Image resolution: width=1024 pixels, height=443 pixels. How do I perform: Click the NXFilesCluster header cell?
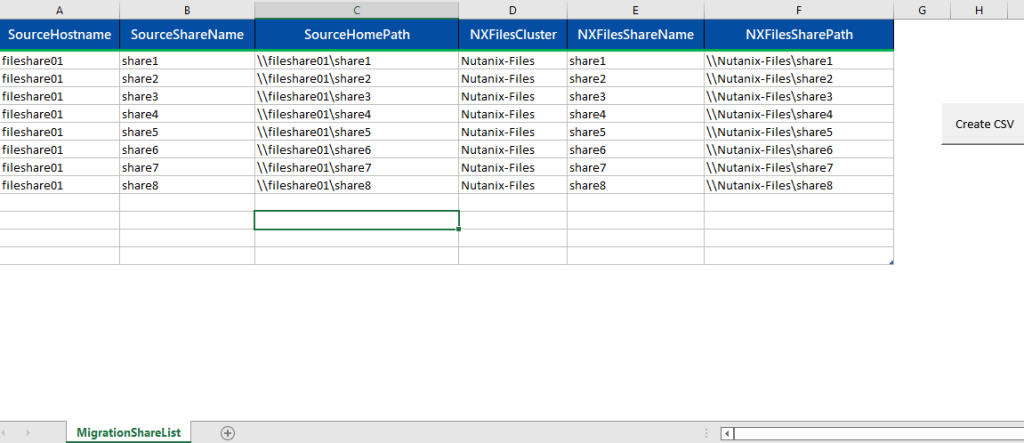[513, 35]
